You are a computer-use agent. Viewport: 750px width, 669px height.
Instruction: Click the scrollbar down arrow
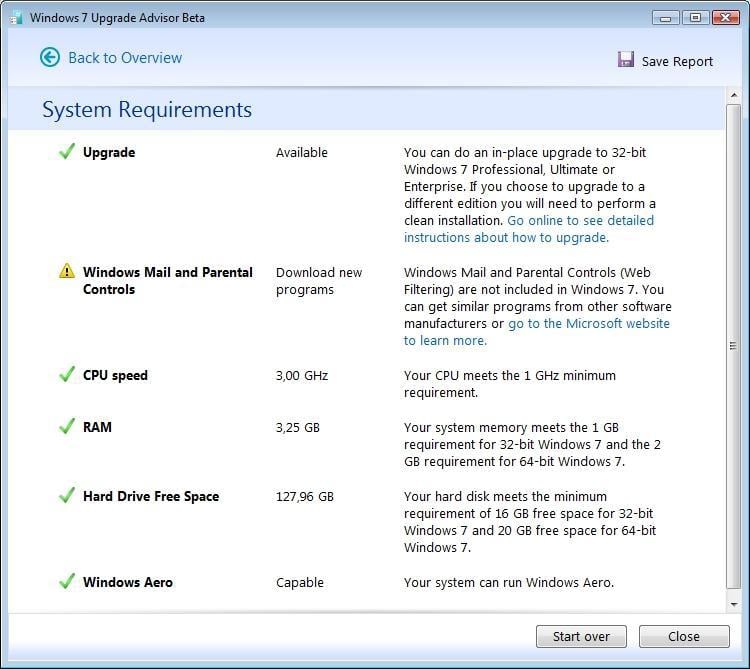[x=733, y=604]
